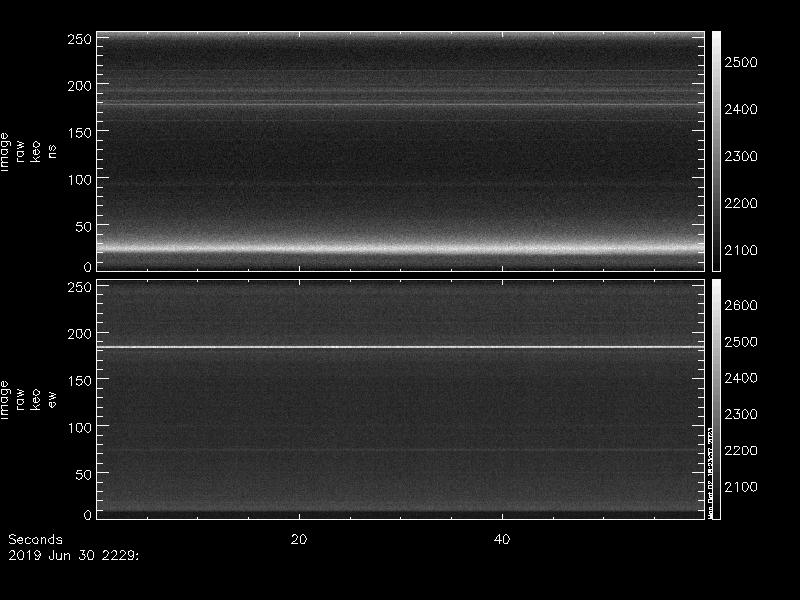
Task: Click the vertical timestamp text beside ew colorbar
Action: [709, 473]
